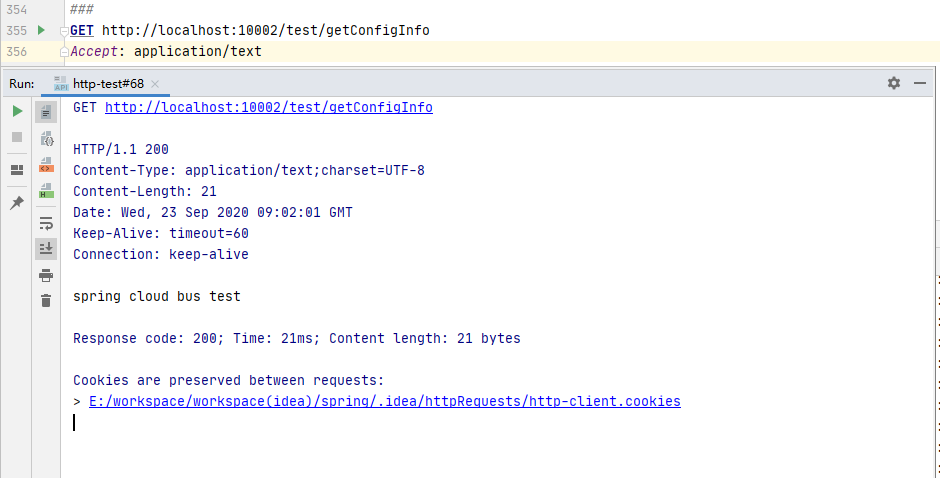Open Run panel gear settings menu

(x=894, y=83)
